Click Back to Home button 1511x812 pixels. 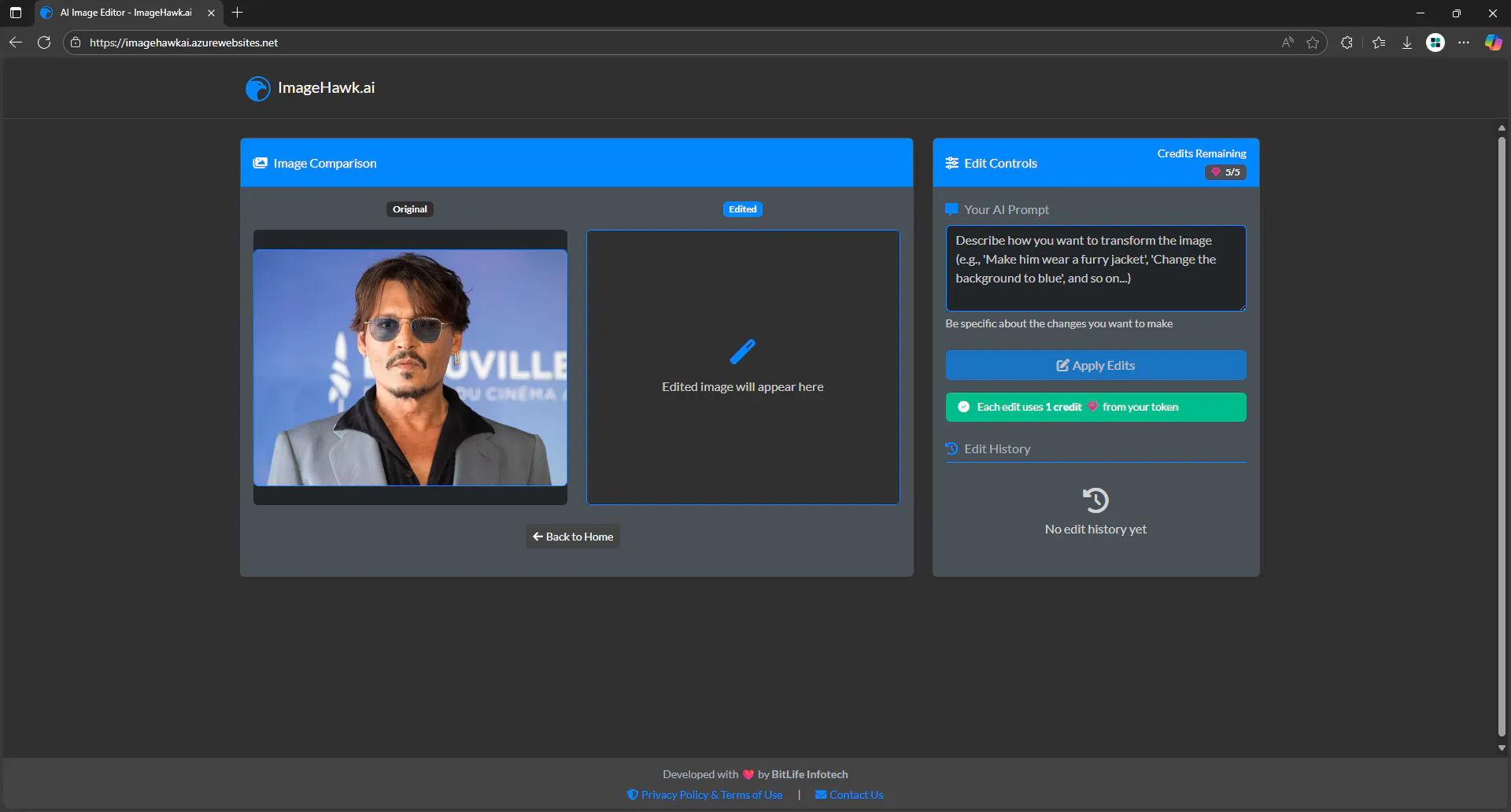573,537
